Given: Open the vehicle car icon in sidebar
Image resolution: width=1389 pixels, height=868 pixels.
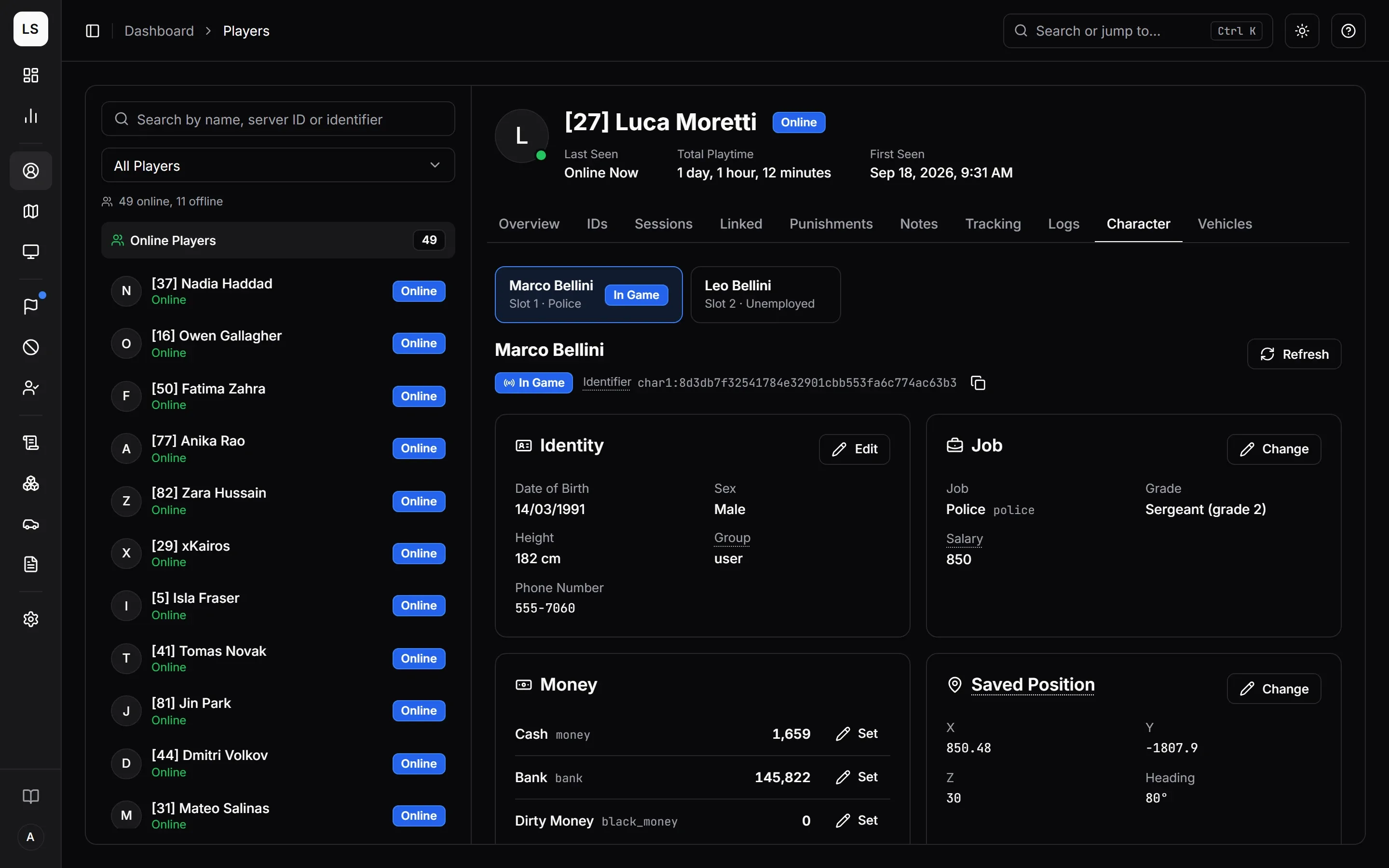Looking at the screenshot, I should point(31,524).
